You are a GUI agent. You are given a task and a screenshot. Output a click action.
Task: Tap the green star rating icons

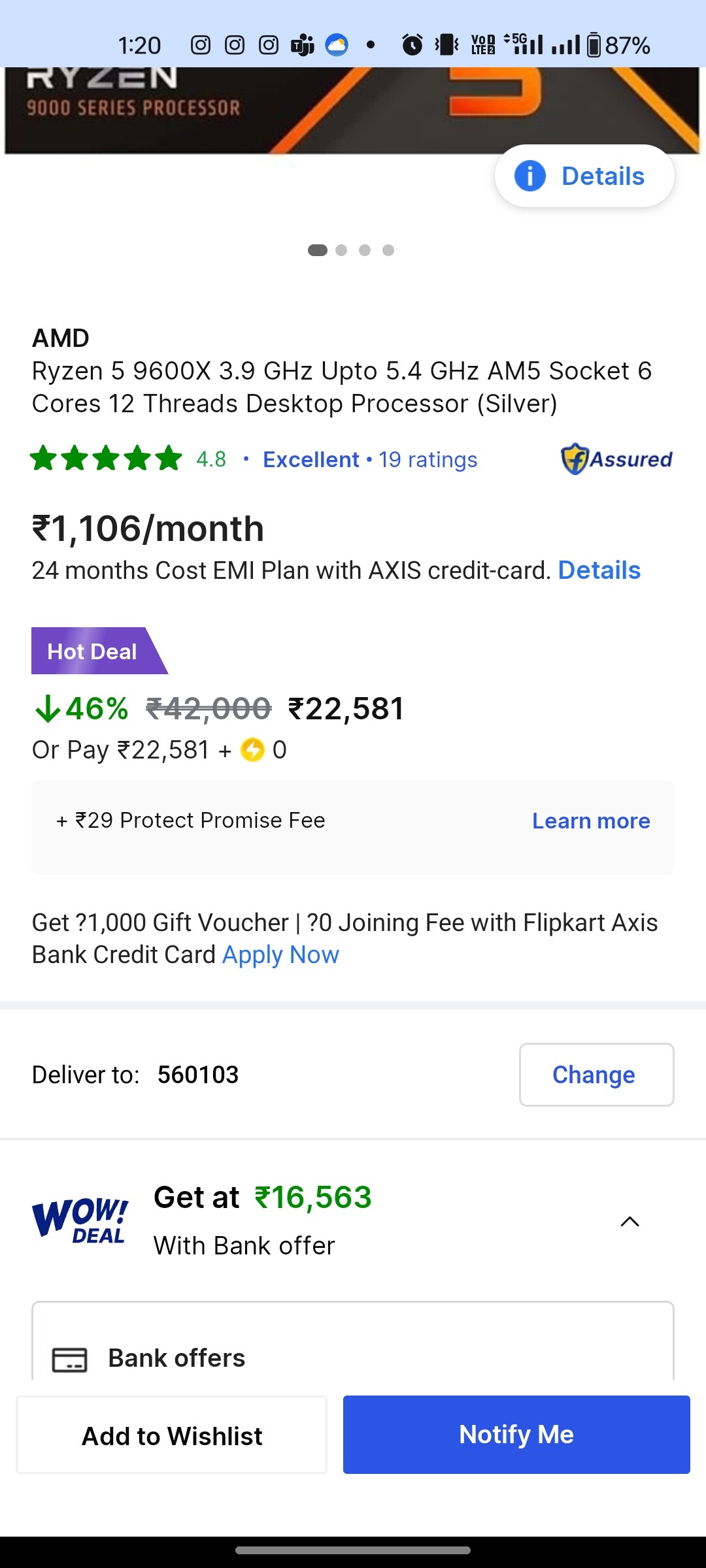point(106,459)
